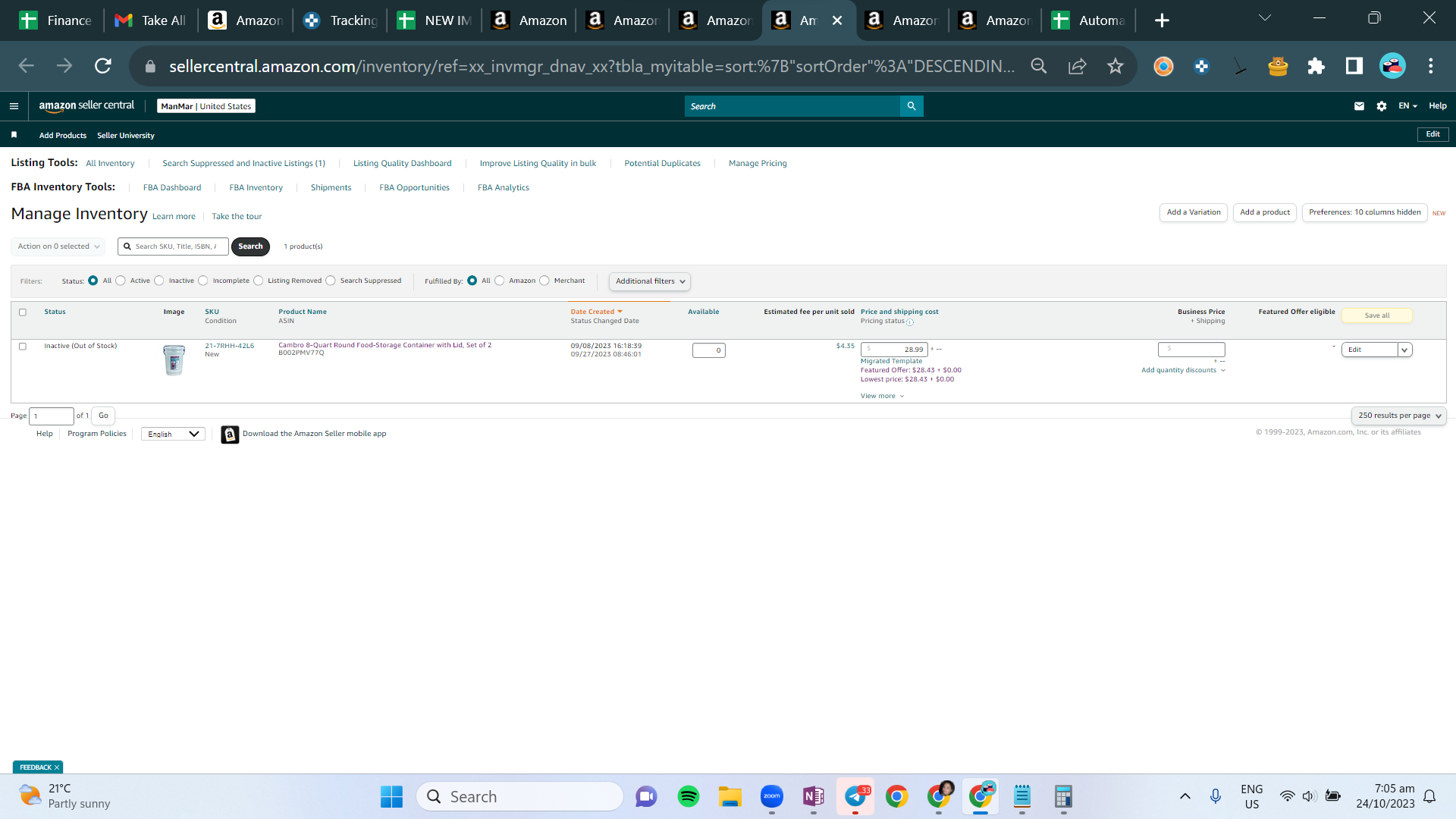Open the Seller Central messages envelope
The height and width of the screenshot is (819, 1456).
click(x=1359, y=106)
